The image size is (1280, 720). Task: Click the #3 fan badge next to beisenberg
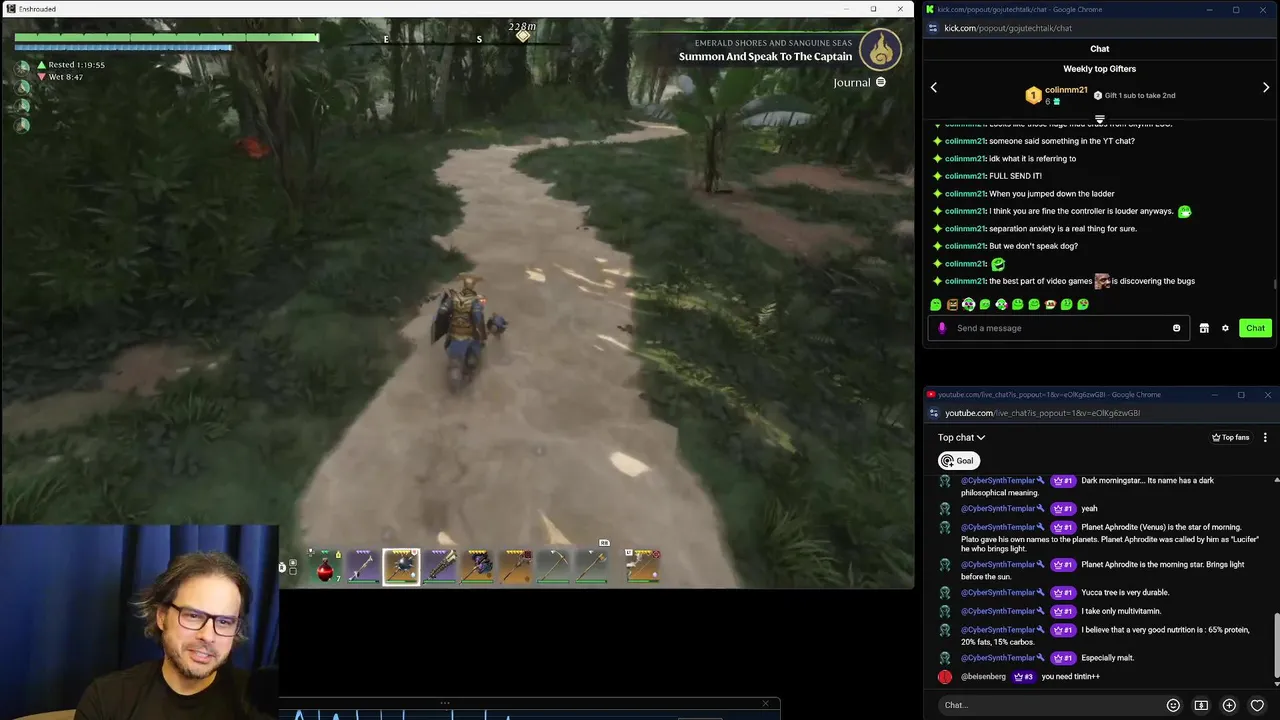[1023, 676]
